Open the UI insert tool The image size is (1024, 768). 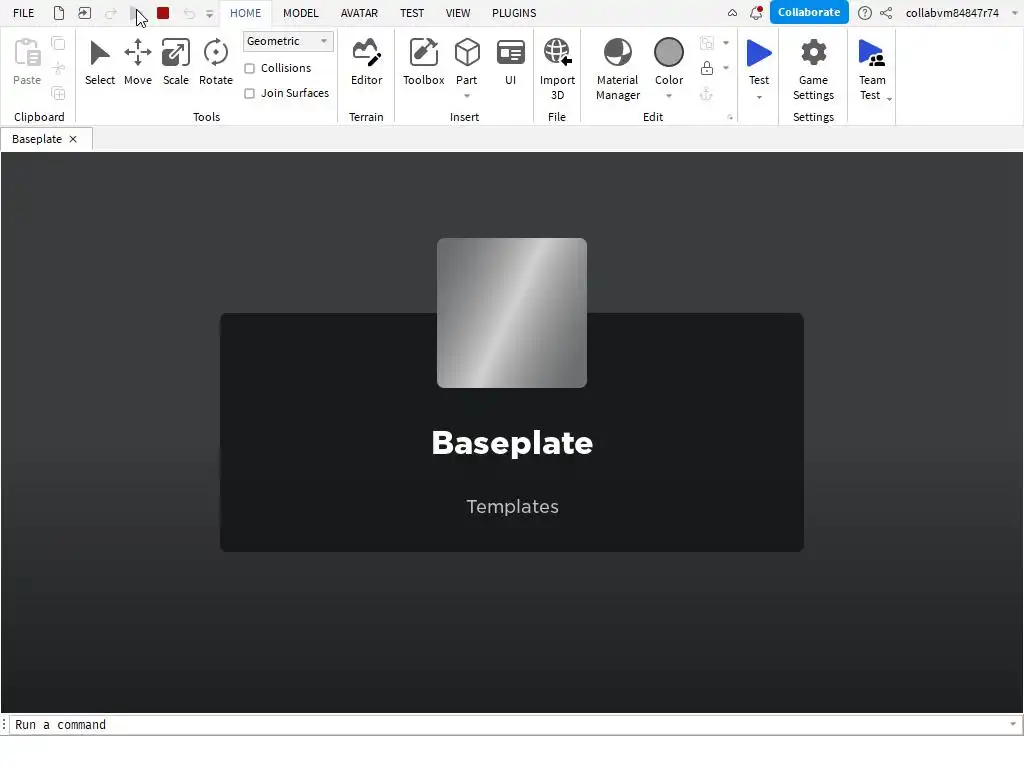tap(511, 62)
